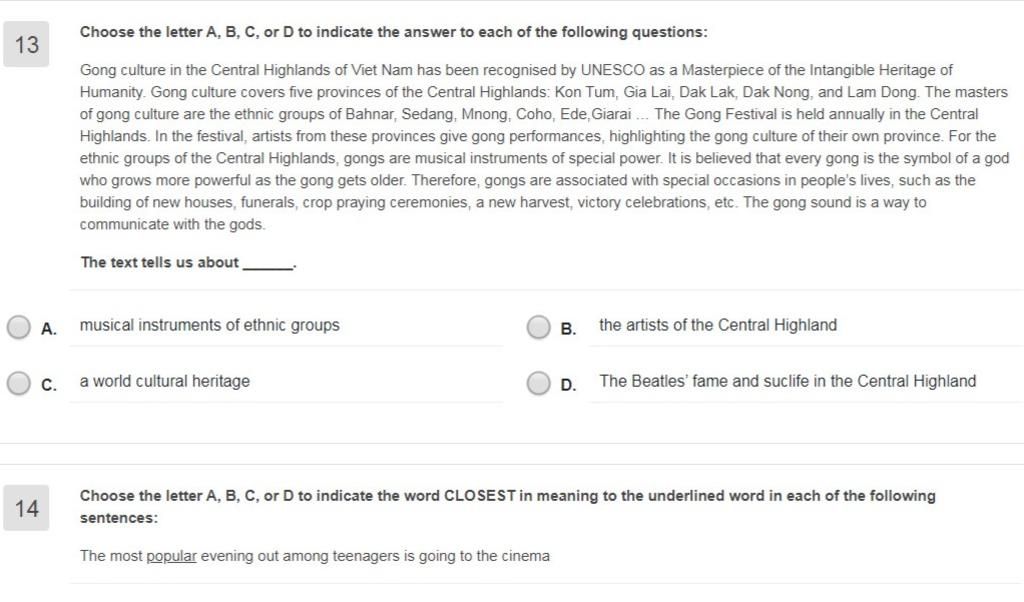Click the letter label 'A.'

click(x=48, y=328)
